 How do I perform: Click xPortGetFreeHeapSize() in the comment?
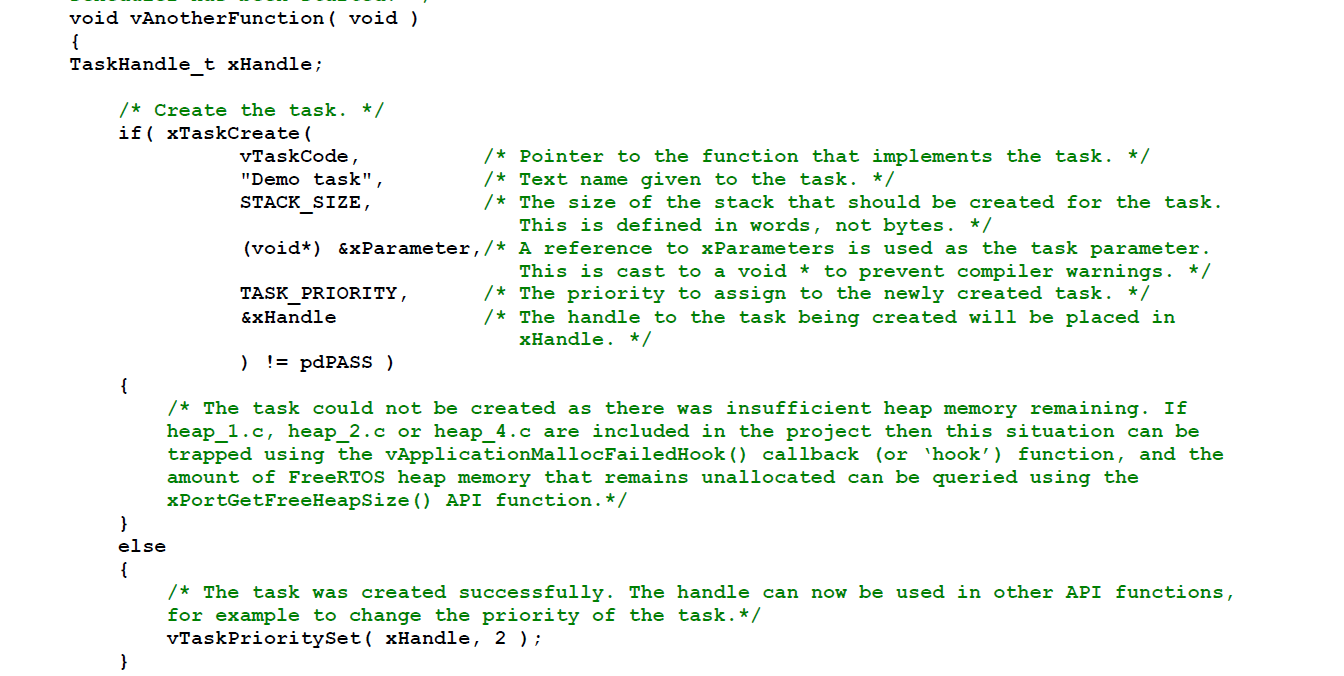click(299, 500)
